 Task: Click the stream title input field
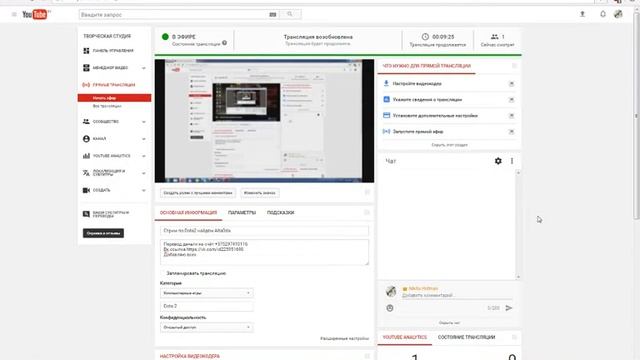pos(264,231)
